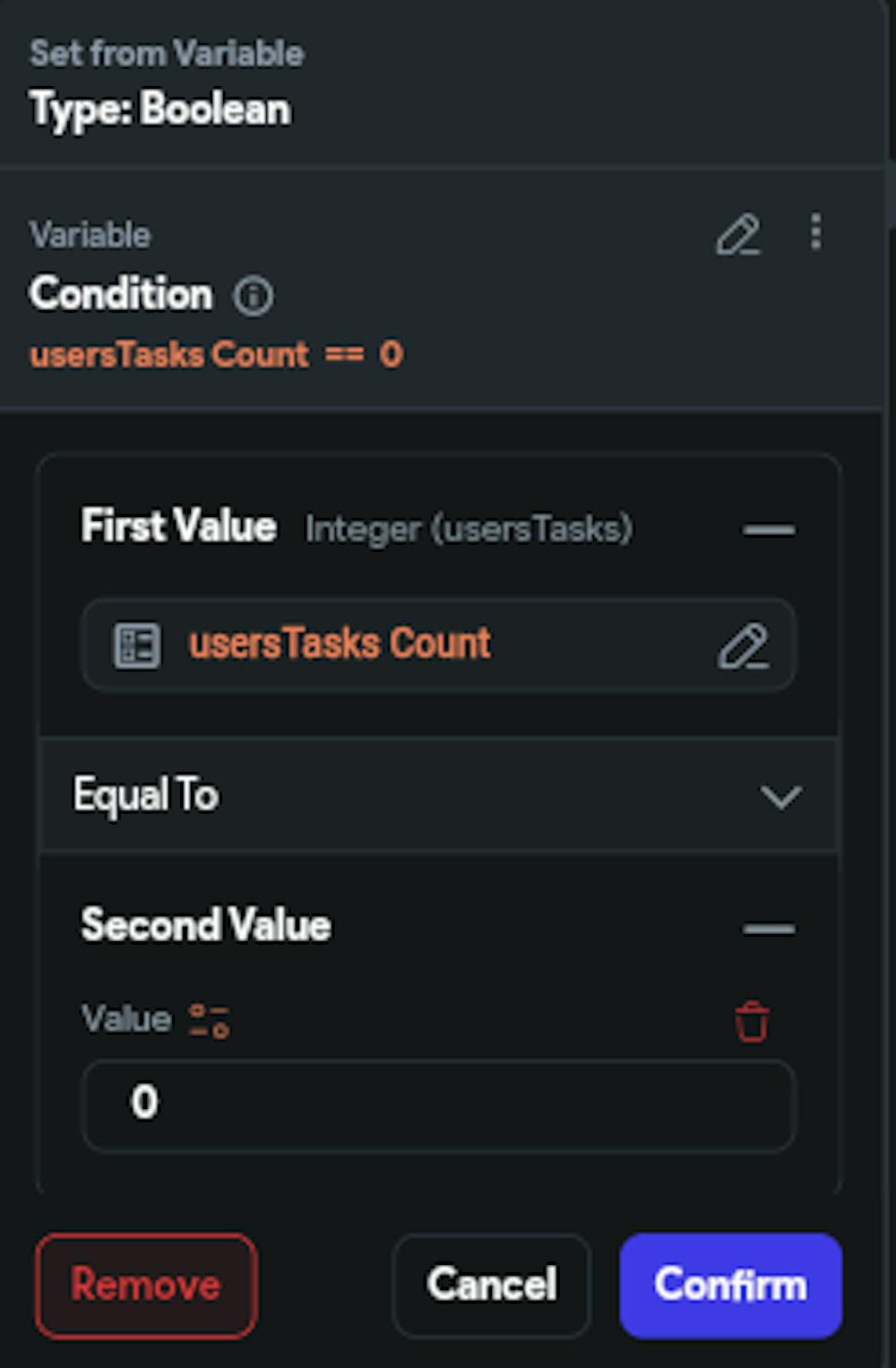The height and width of the screenshot is (1368, 896).
Task: Collapse the First Value section
Action: pyautogui.click(x=768, y=530)
